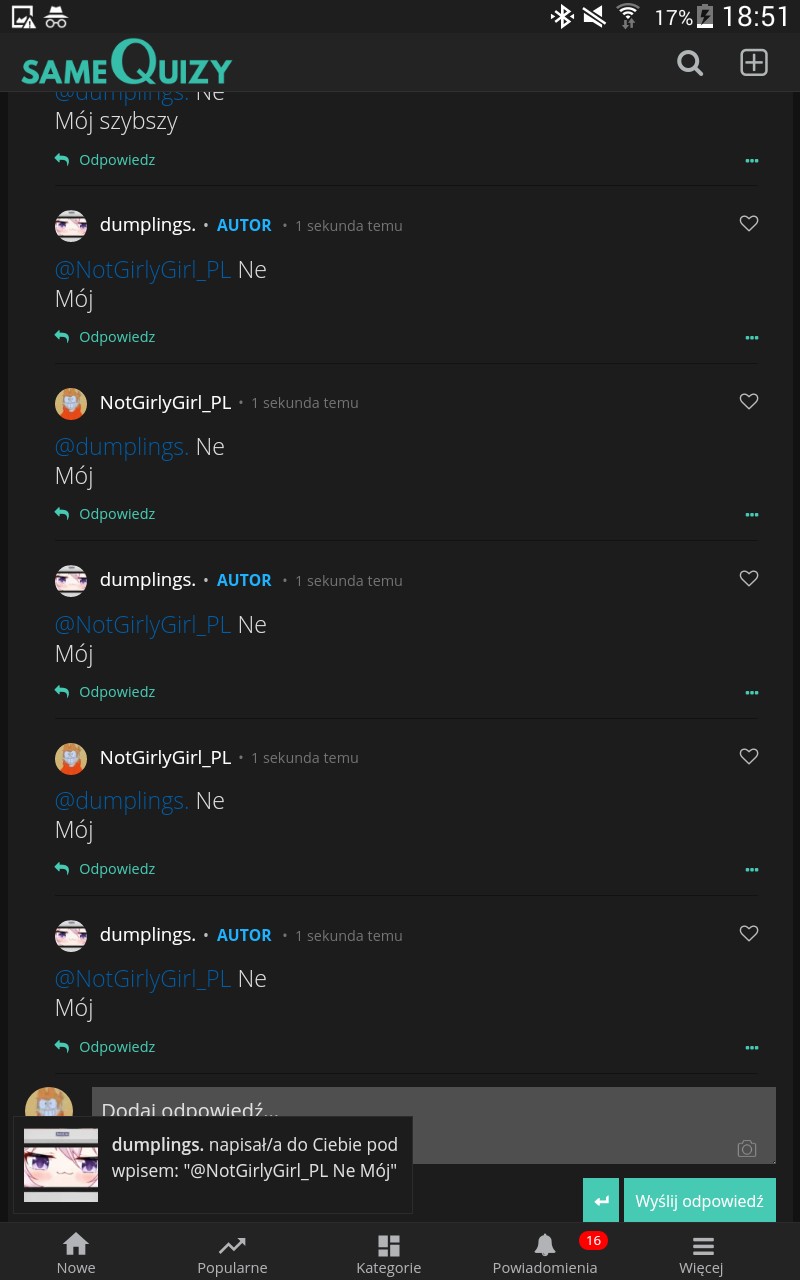Switch to the Kategorie tab
Image resolution: width=800 pixels, height=1280 pixels.
(x=389, y=1253)
